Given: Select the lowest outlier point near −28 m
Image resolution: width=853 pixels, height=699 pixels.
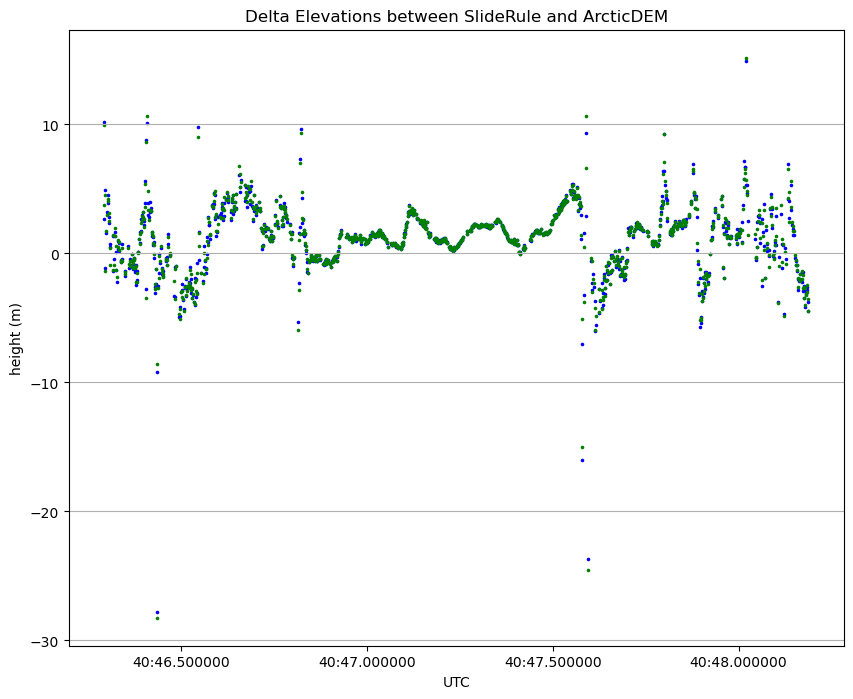Looking at the screenshot, I should coord(157,615).
